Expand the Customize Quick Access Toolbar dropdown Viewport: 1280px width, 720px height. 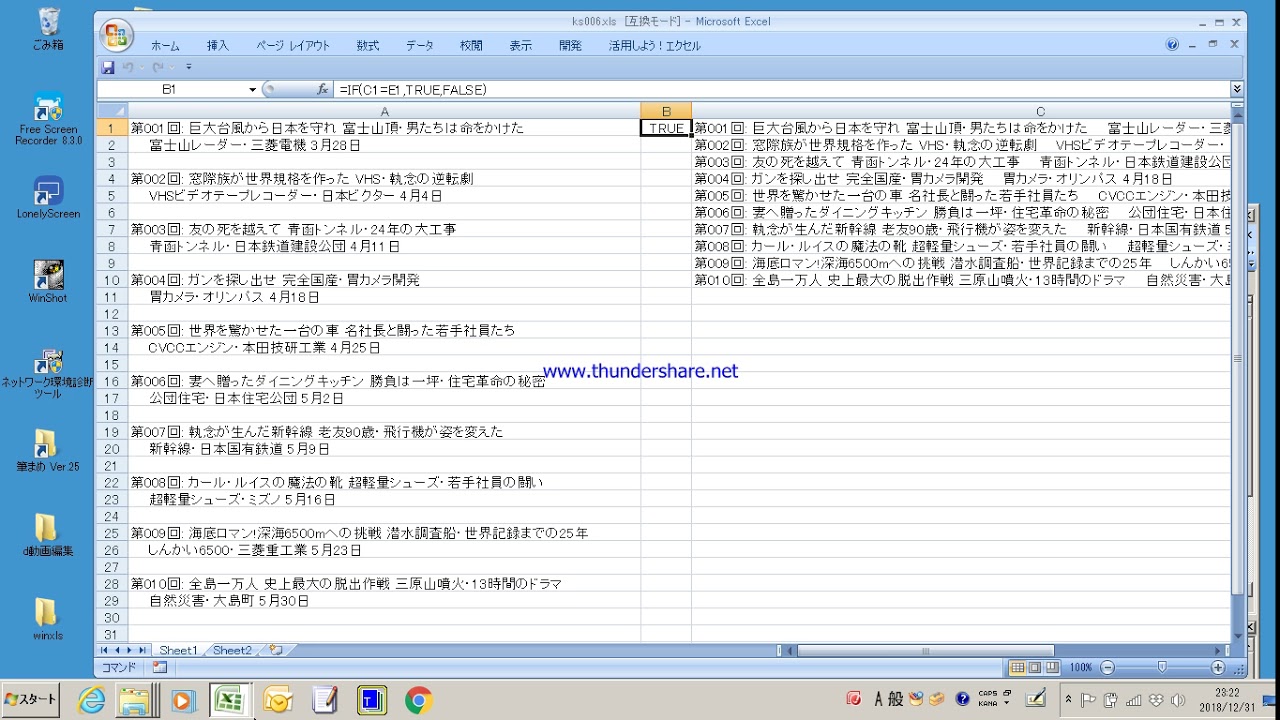pos(188,67)
